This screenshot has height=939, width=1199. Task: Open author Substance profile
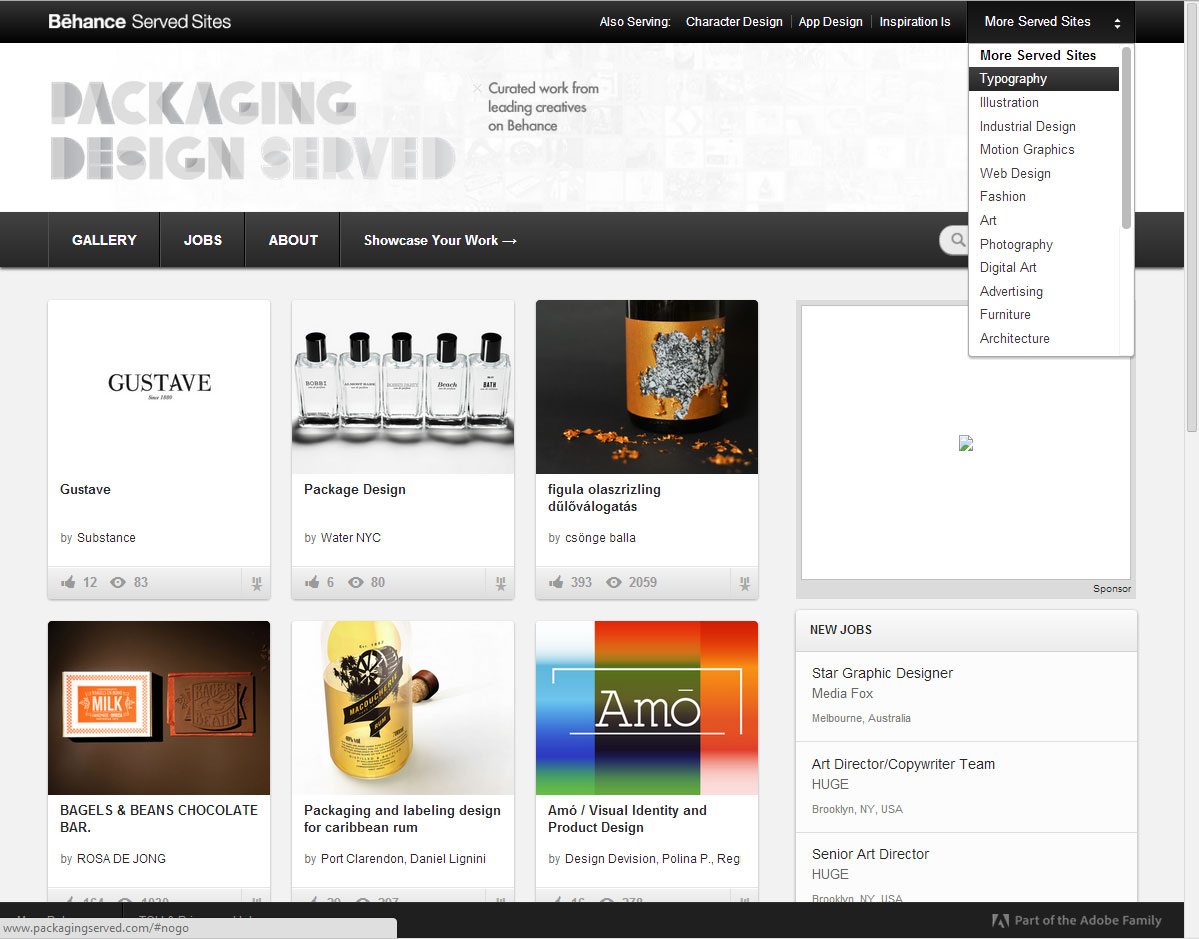pos(106,538)
